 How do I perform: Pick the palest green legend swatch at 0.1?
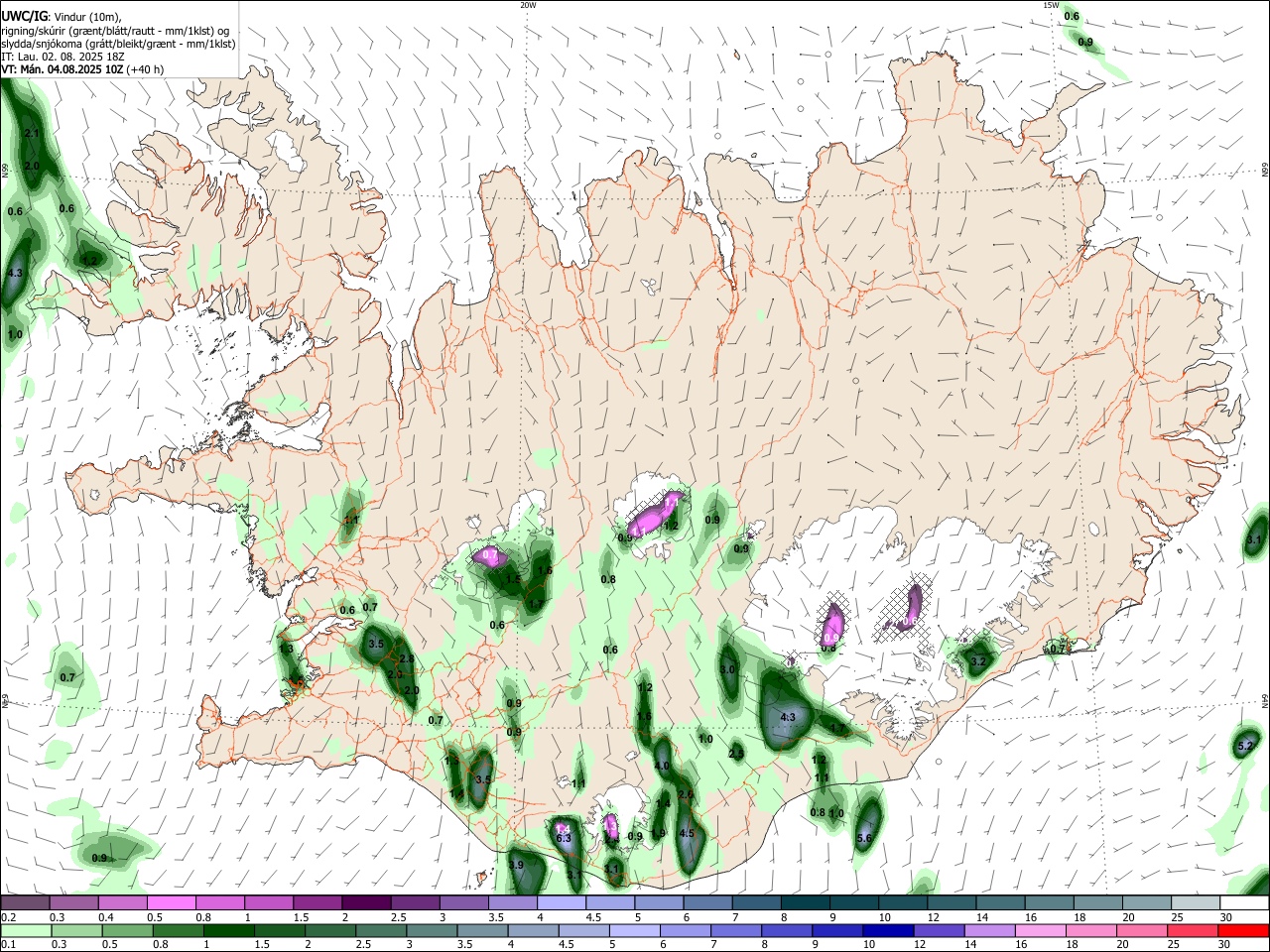(x=25, y=930)
